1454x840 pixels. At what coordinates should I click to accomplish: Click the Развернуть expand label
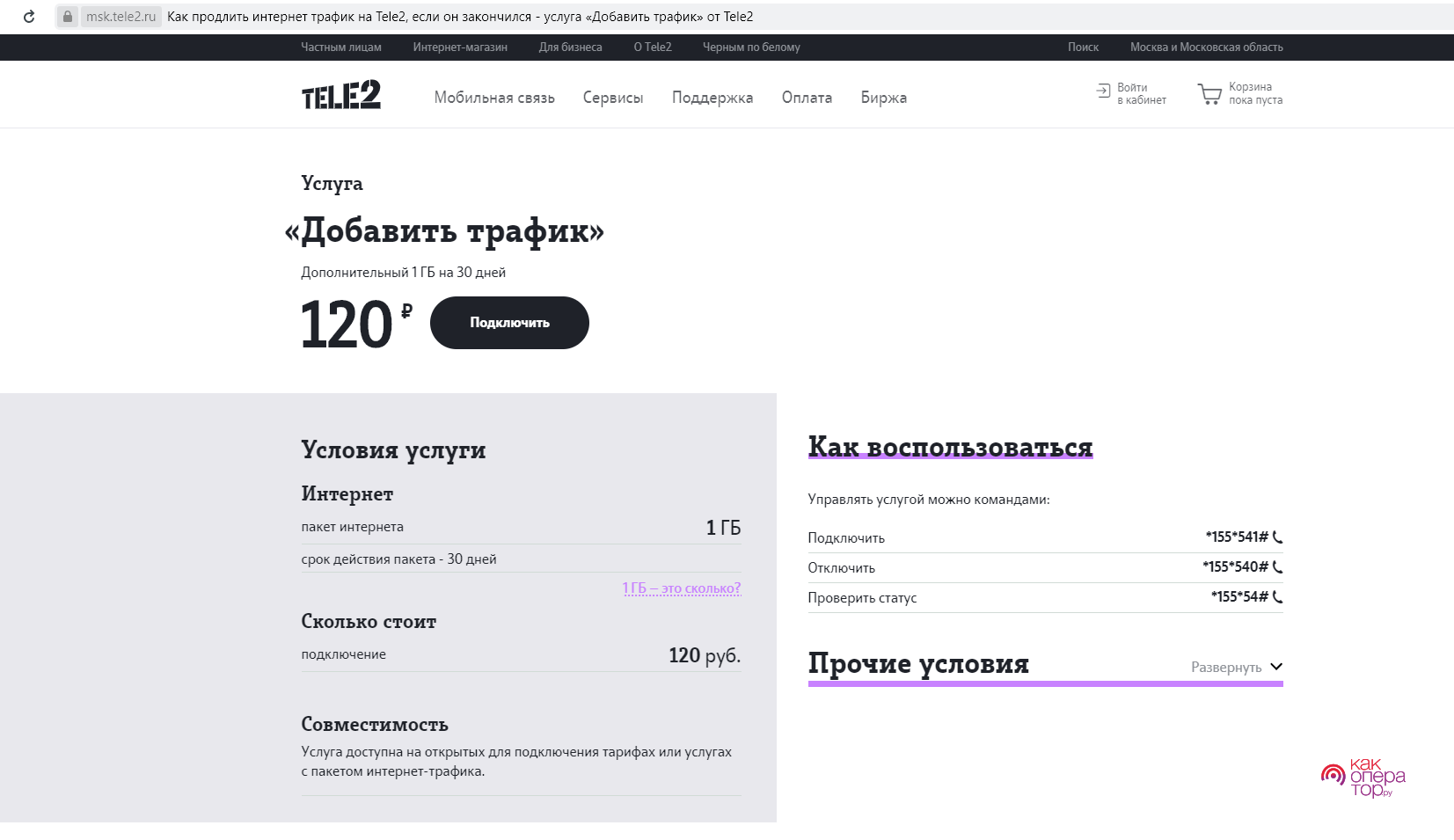point(1226,668)
